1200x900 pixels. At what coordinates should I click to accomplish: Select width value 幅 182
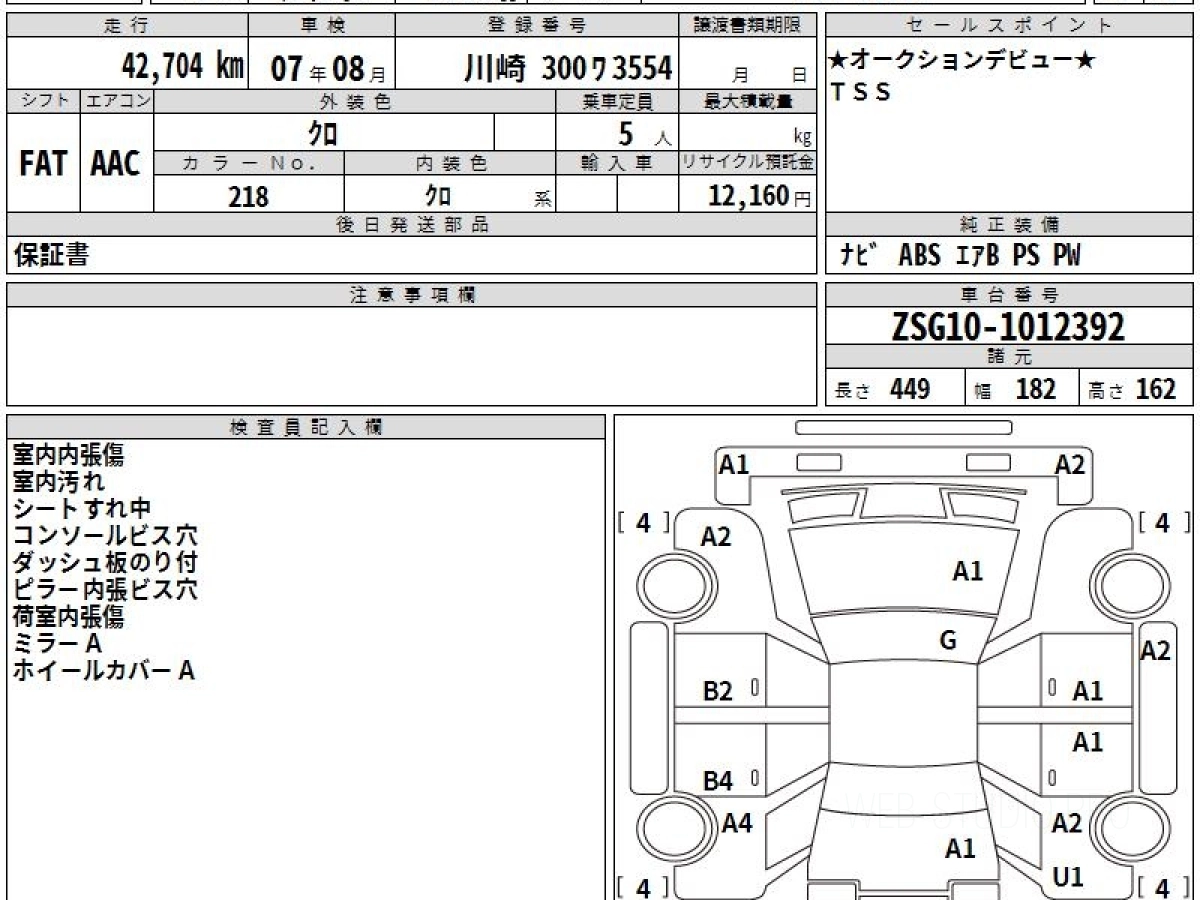click(x=1016, y=390)
